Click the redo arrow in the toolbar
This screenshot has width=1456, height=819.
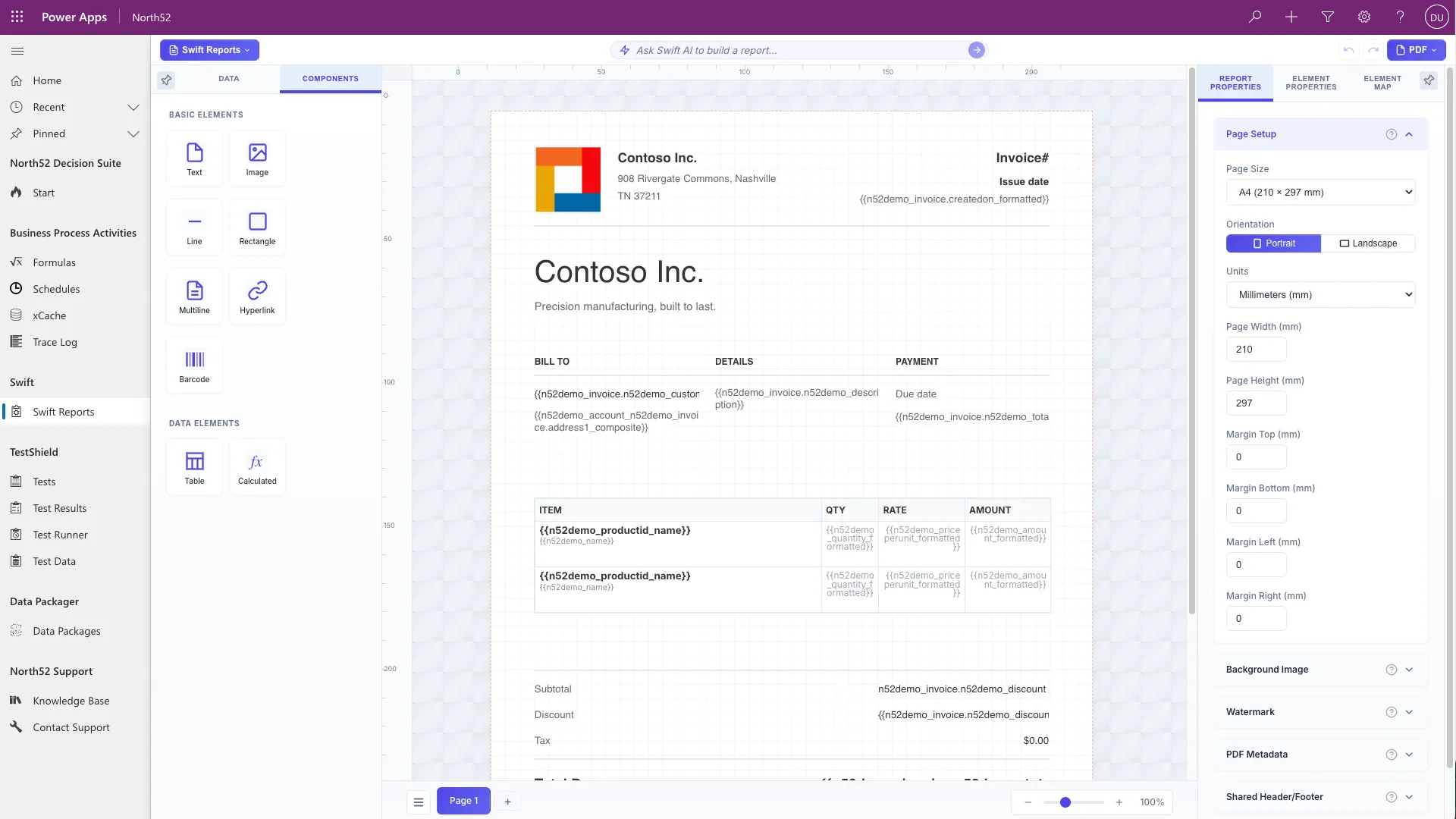pos(1373,50)
